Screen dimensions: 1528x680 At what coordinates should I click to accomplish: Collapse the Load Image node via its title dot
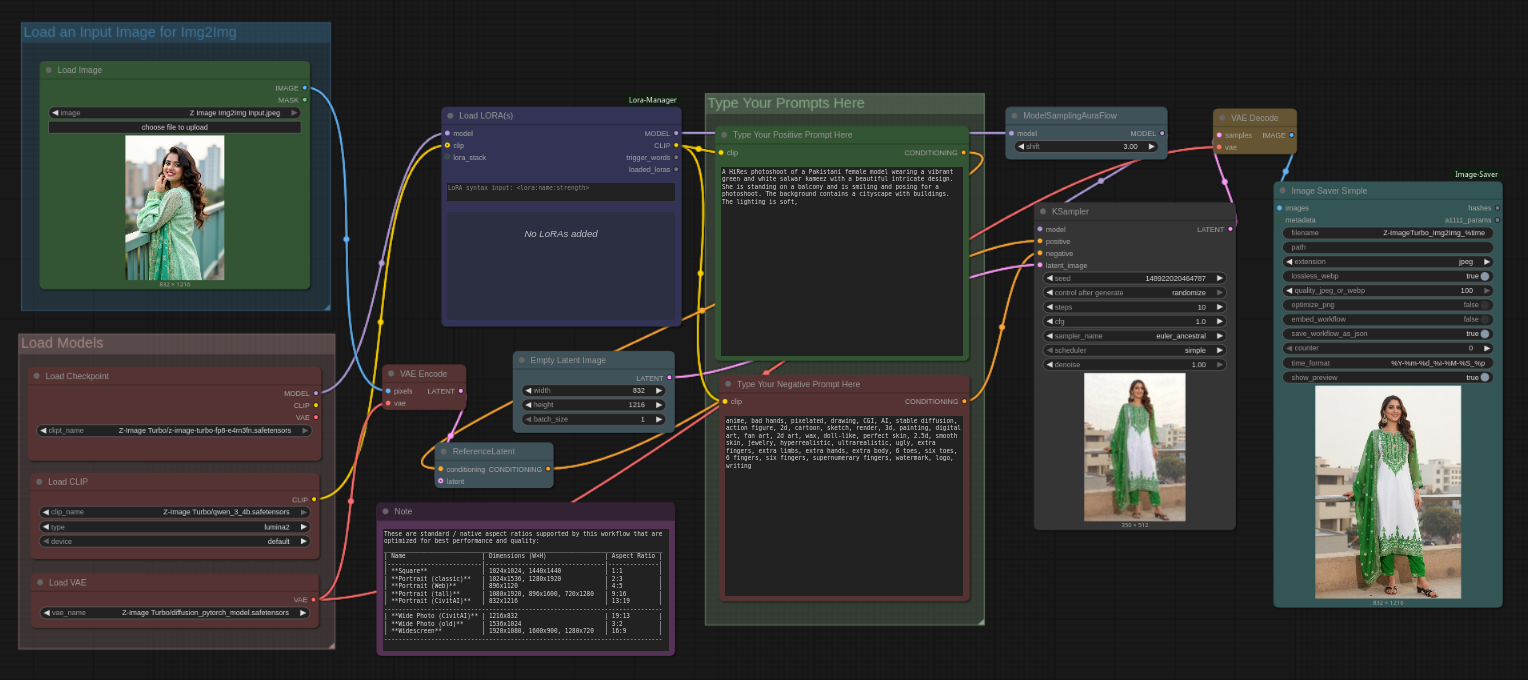click(48, 70)
